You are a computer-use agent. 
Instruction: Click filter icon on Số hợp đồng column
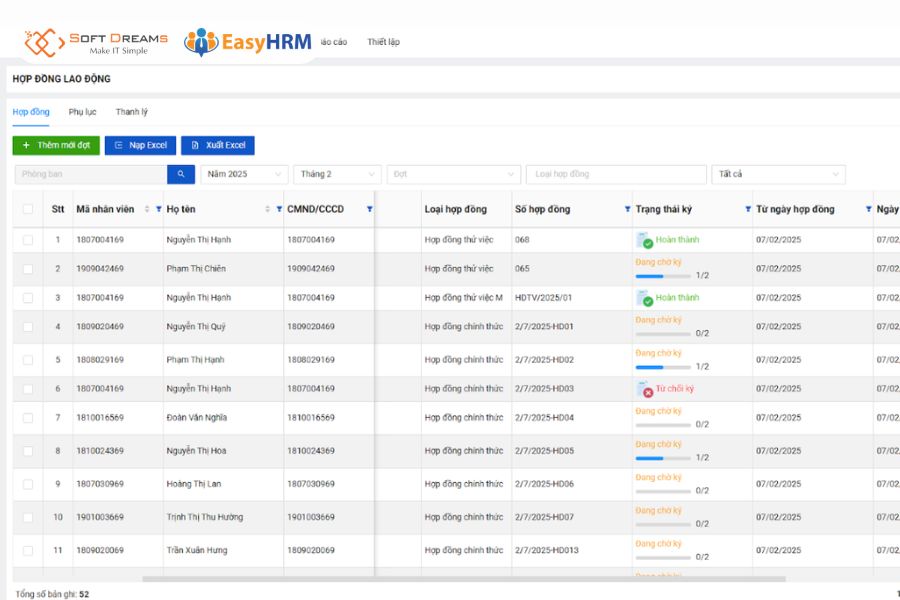[627, 209]
